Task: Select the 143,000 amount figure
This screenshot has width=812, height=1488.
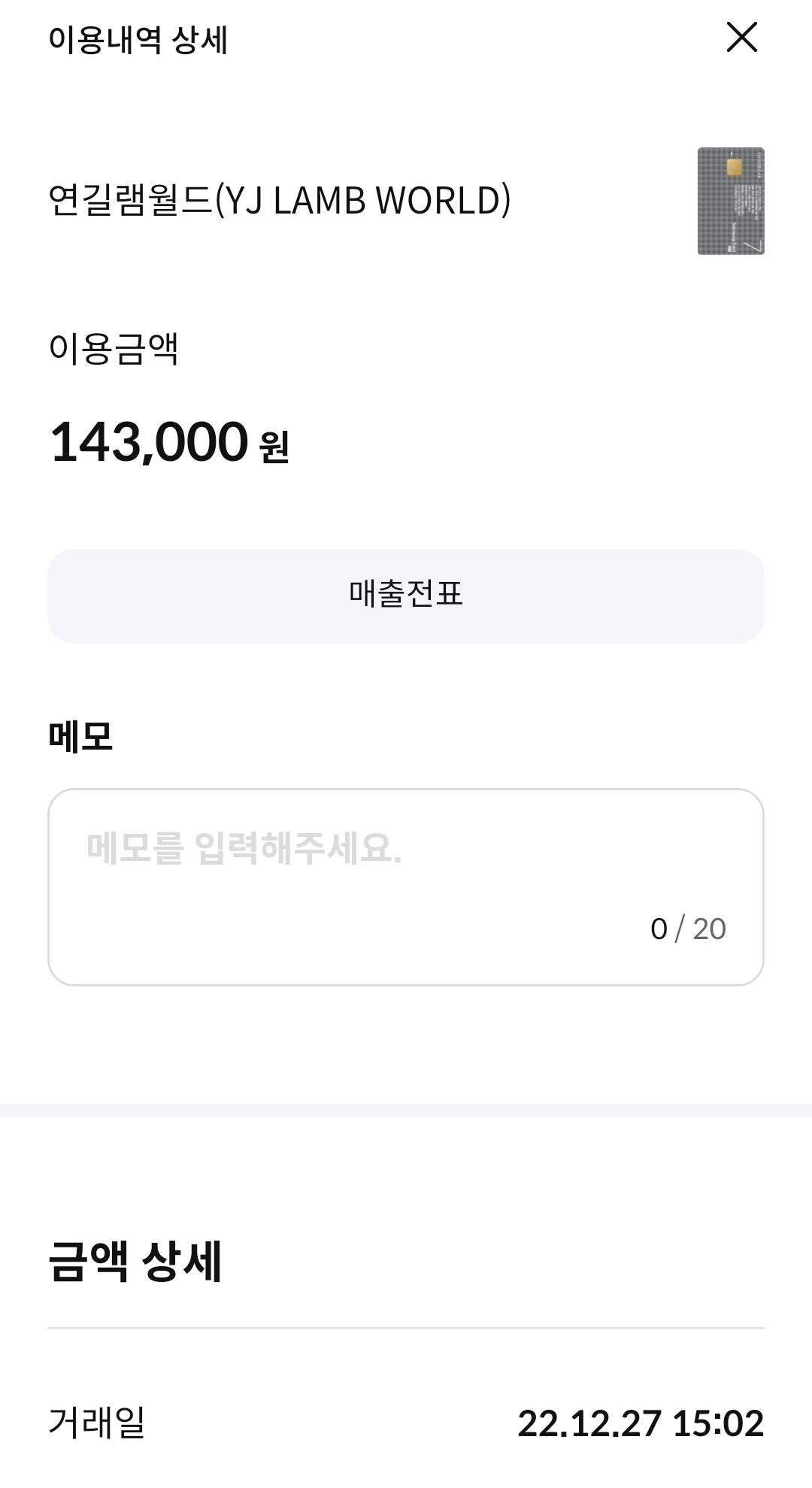Action: point(149,442)
